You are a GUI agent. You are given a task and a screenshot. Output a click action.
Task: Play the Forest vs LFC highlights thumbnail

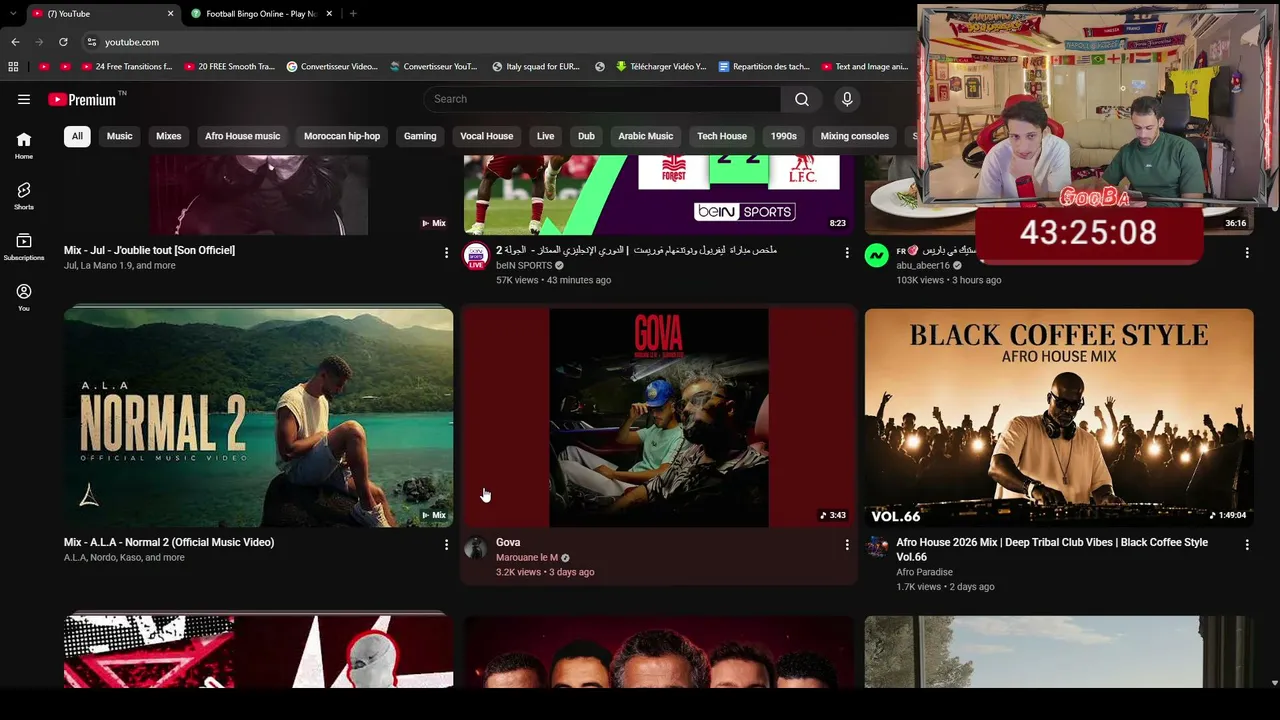tap(660, 195)
